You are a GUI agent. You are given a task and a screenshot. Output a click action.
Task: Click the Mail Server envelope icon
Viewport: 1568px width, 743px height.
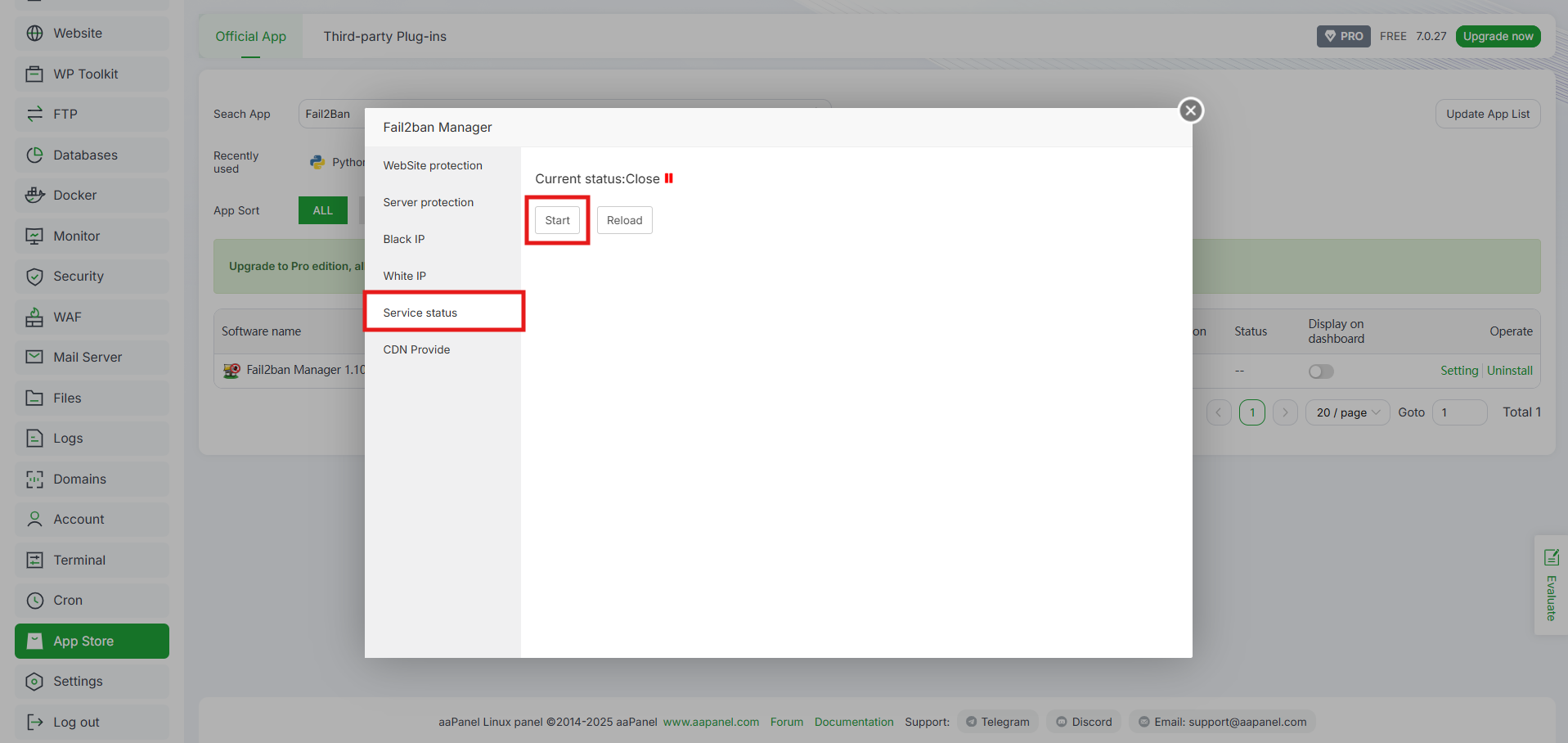coord(34,358)
